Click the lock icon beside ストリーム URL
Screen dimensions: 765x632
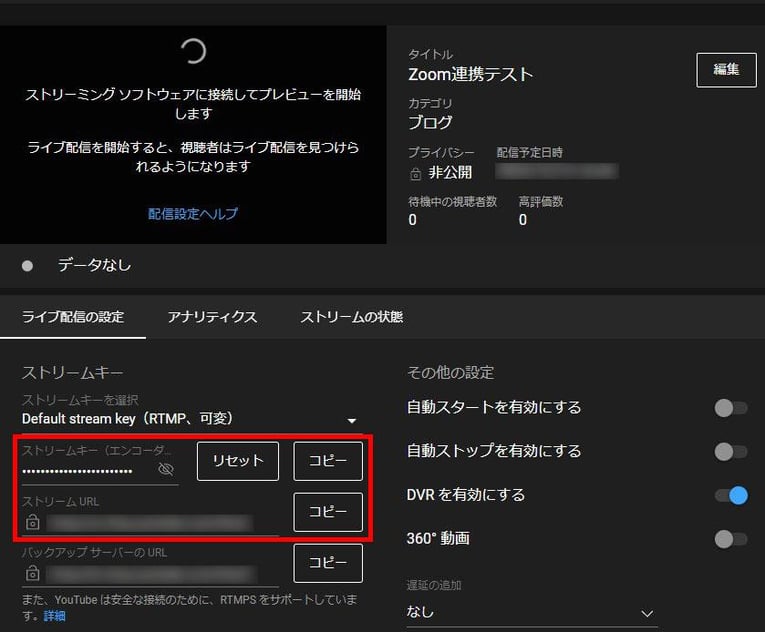33,522
